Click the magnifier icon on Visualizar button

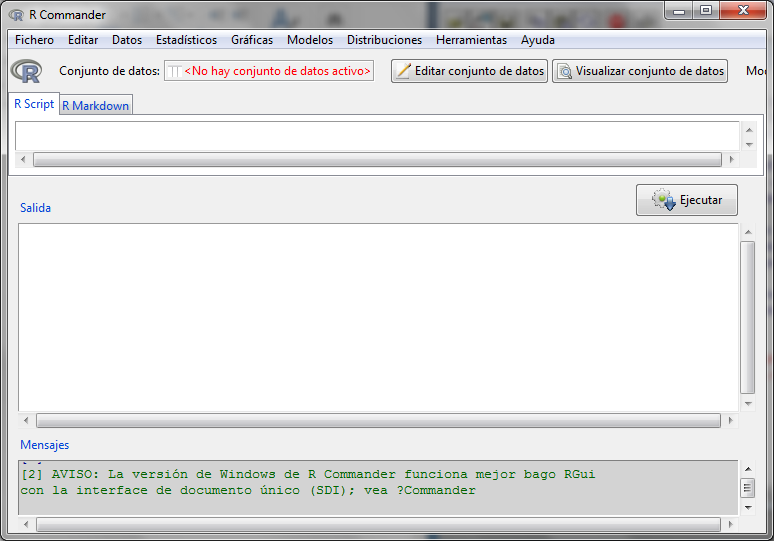click(565, 72)
